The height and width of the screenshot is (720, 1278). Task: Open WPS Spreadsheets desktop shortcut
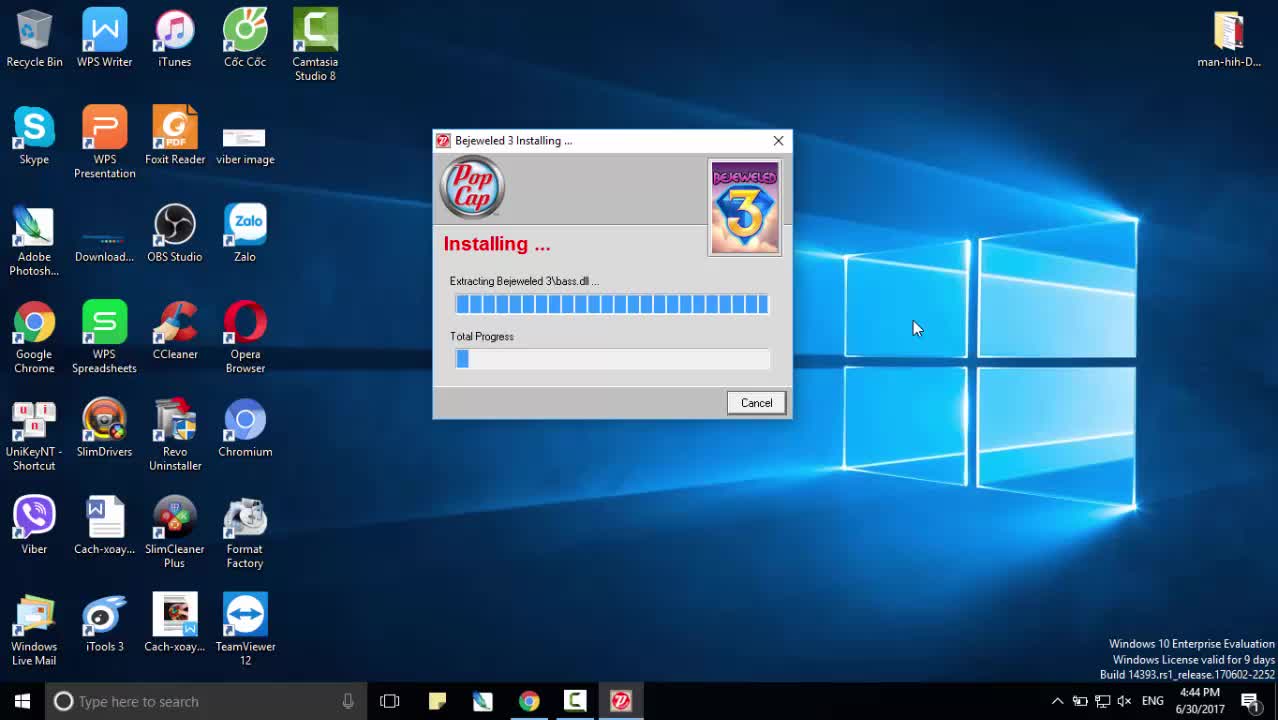coord(104,338)
